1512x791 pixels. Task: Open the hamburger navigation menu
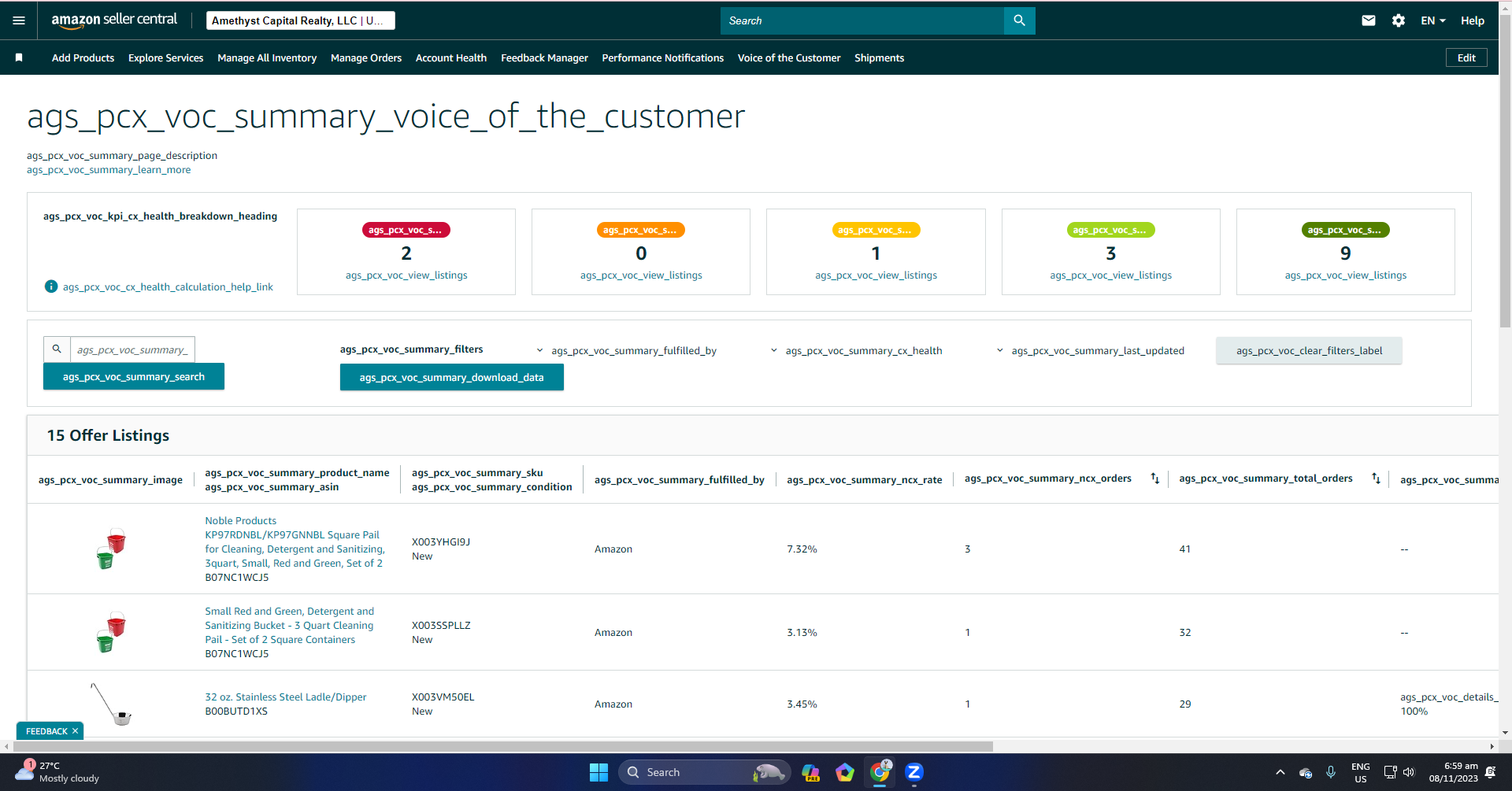pos(19,20)
